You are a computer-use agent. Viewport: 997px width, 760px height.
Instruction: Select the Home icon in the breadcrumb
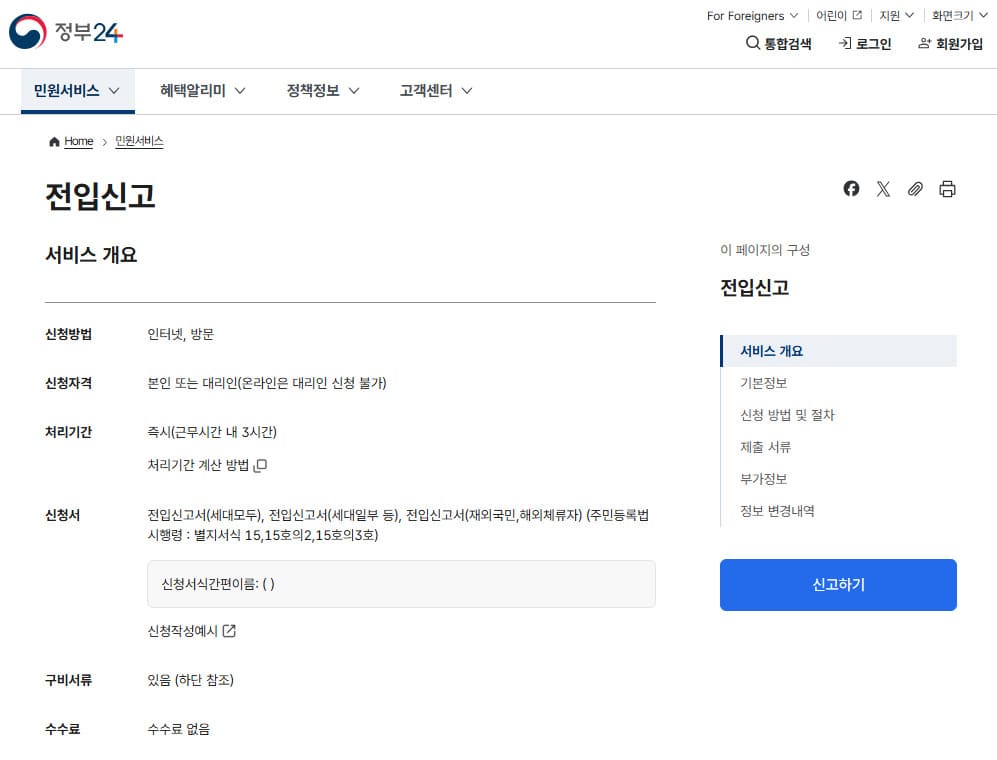tap(53, 141)
